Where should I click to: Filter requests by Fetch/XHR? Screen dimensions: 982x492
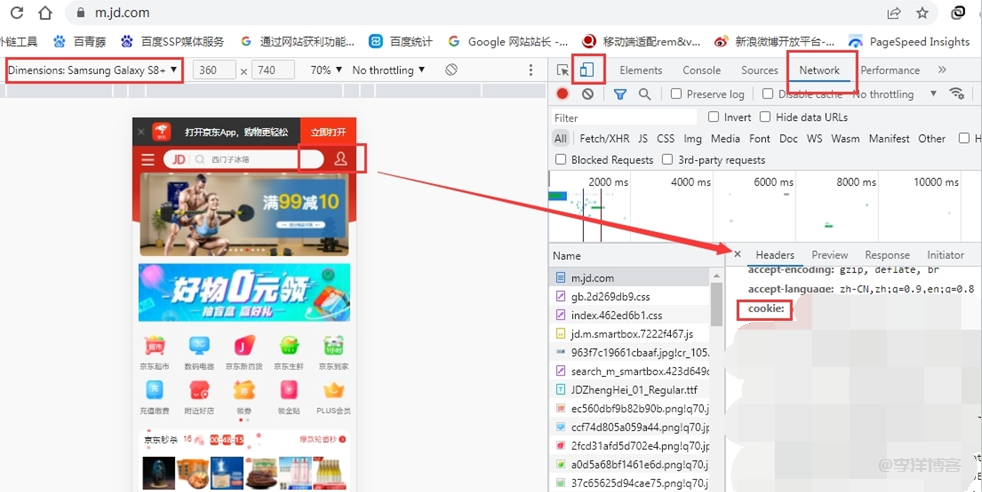(x=604, y=139)
